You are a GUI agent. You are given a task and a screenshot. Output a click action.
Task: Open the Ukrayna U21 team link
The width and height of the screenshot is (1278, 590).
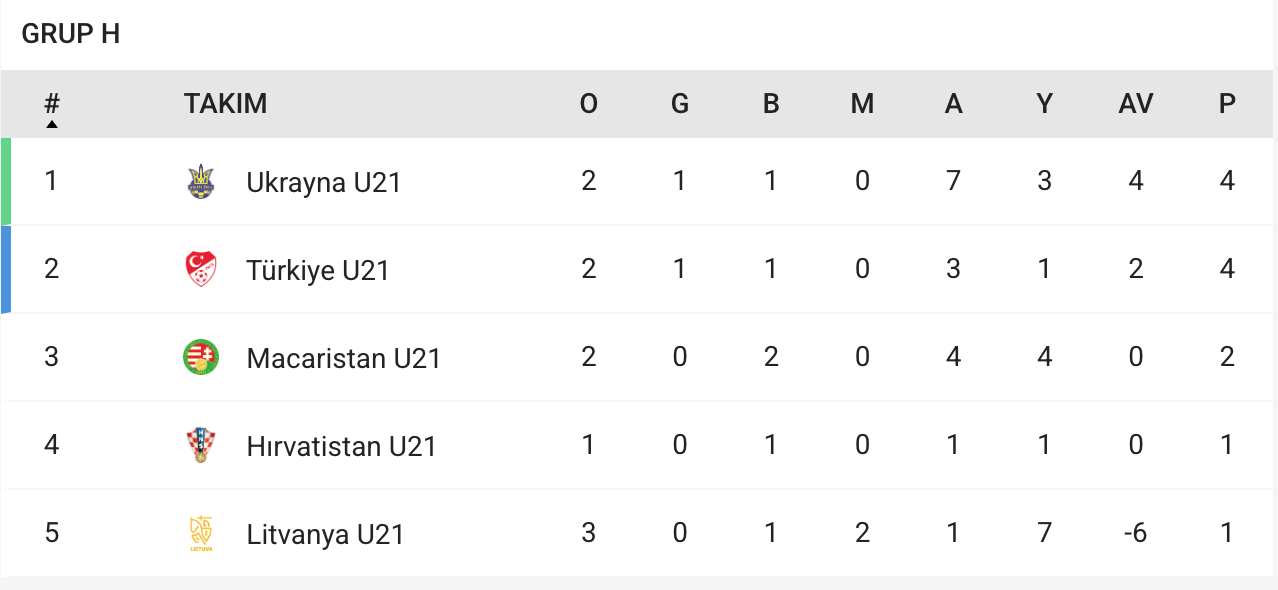(x=323, y=183)
